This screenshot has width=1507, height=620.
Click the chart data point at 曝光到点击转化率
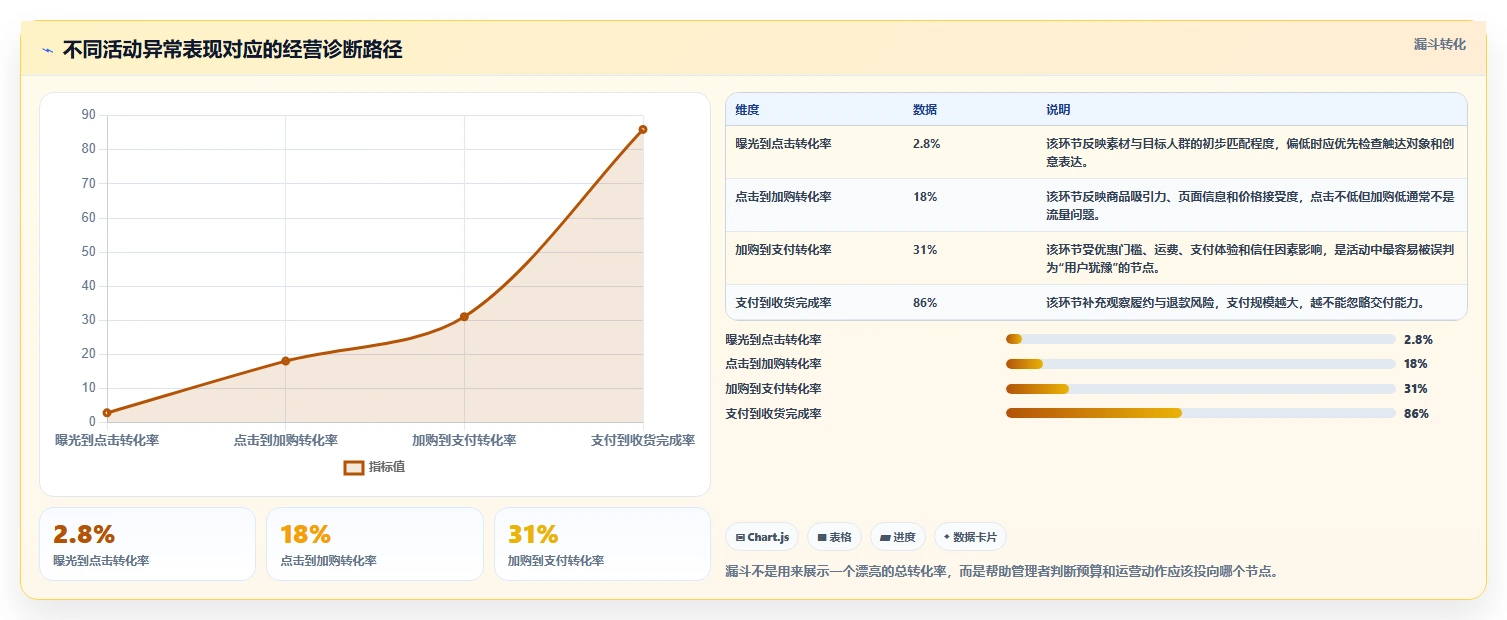(107, 412)
